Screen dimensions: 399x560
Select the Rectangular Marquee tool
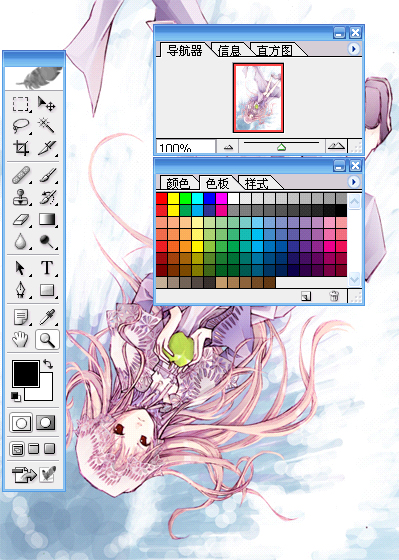20,104
